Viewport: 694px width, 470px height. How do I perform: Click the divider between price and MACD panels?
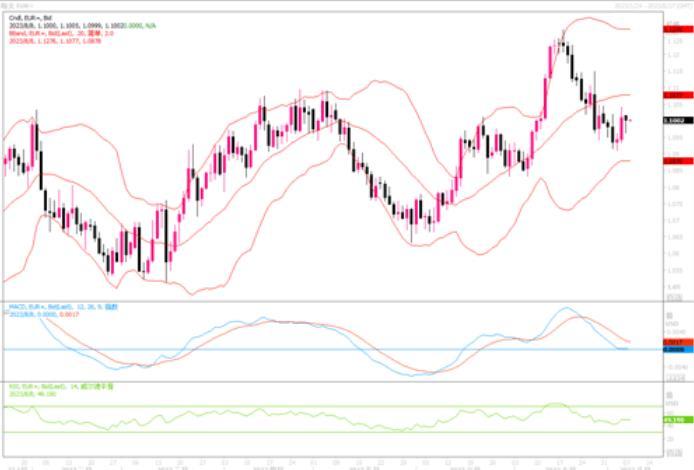click(330, 299)
